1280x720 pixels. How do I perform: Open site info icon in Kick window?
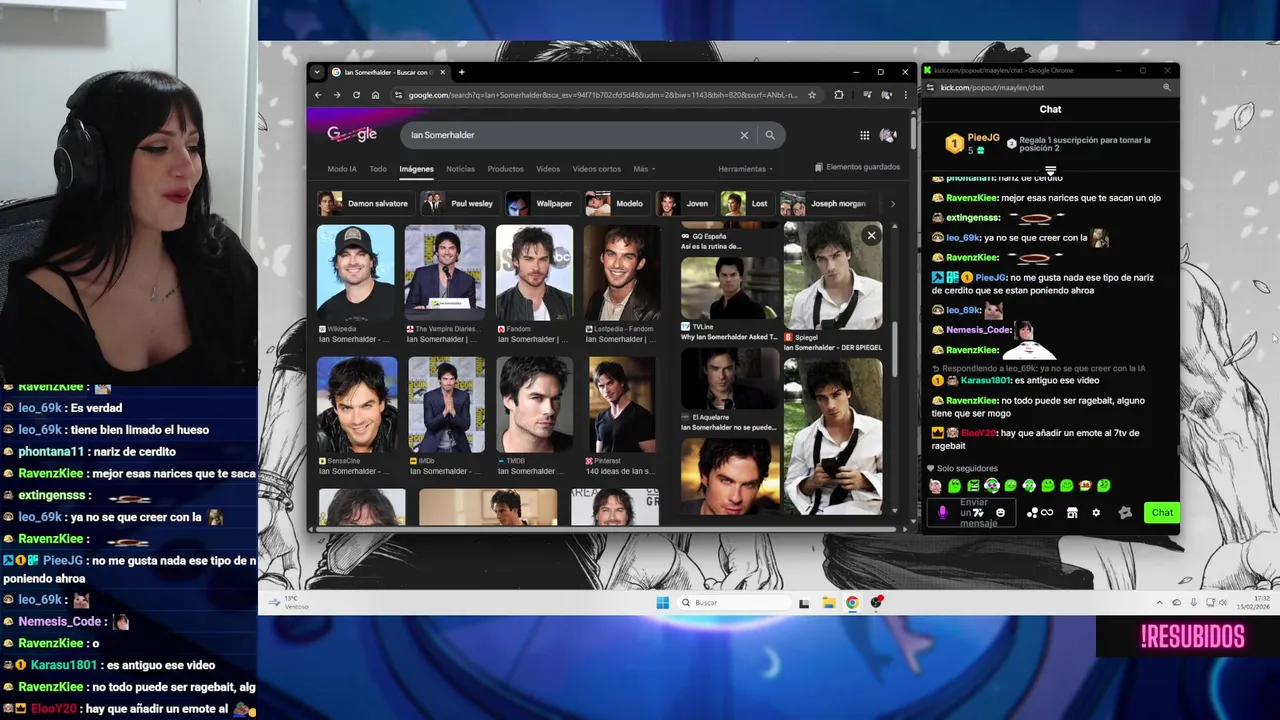point(930,88)
